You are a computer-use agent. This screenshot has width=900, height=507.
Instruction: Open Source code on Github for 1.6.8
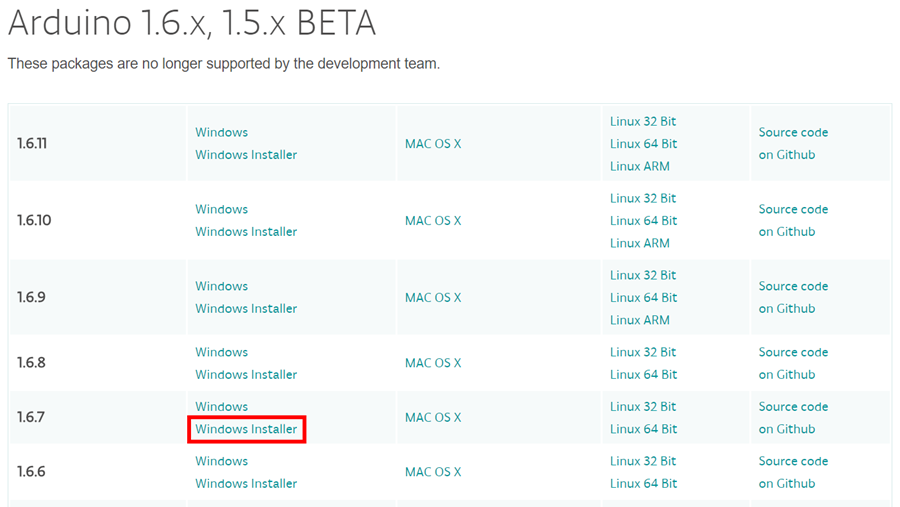793,363
